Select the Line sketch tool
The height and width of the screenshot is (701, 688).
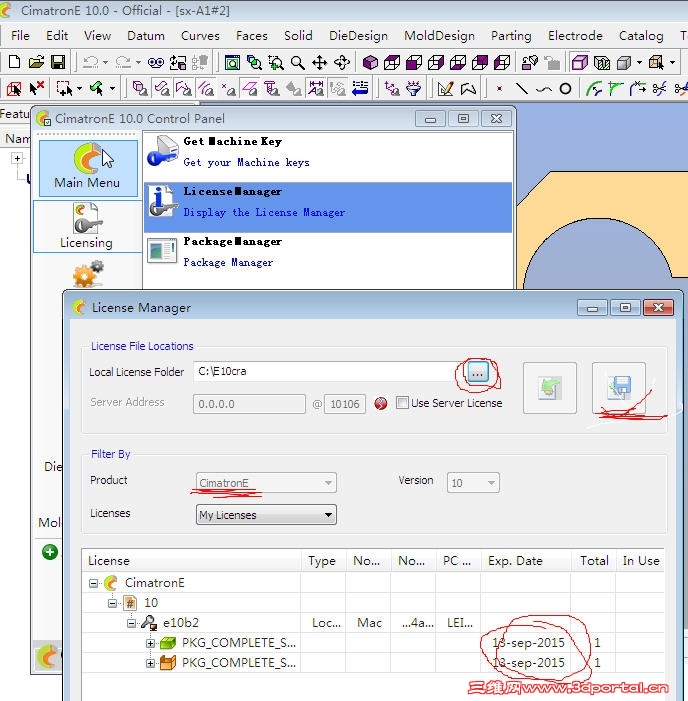click(521, 89)
